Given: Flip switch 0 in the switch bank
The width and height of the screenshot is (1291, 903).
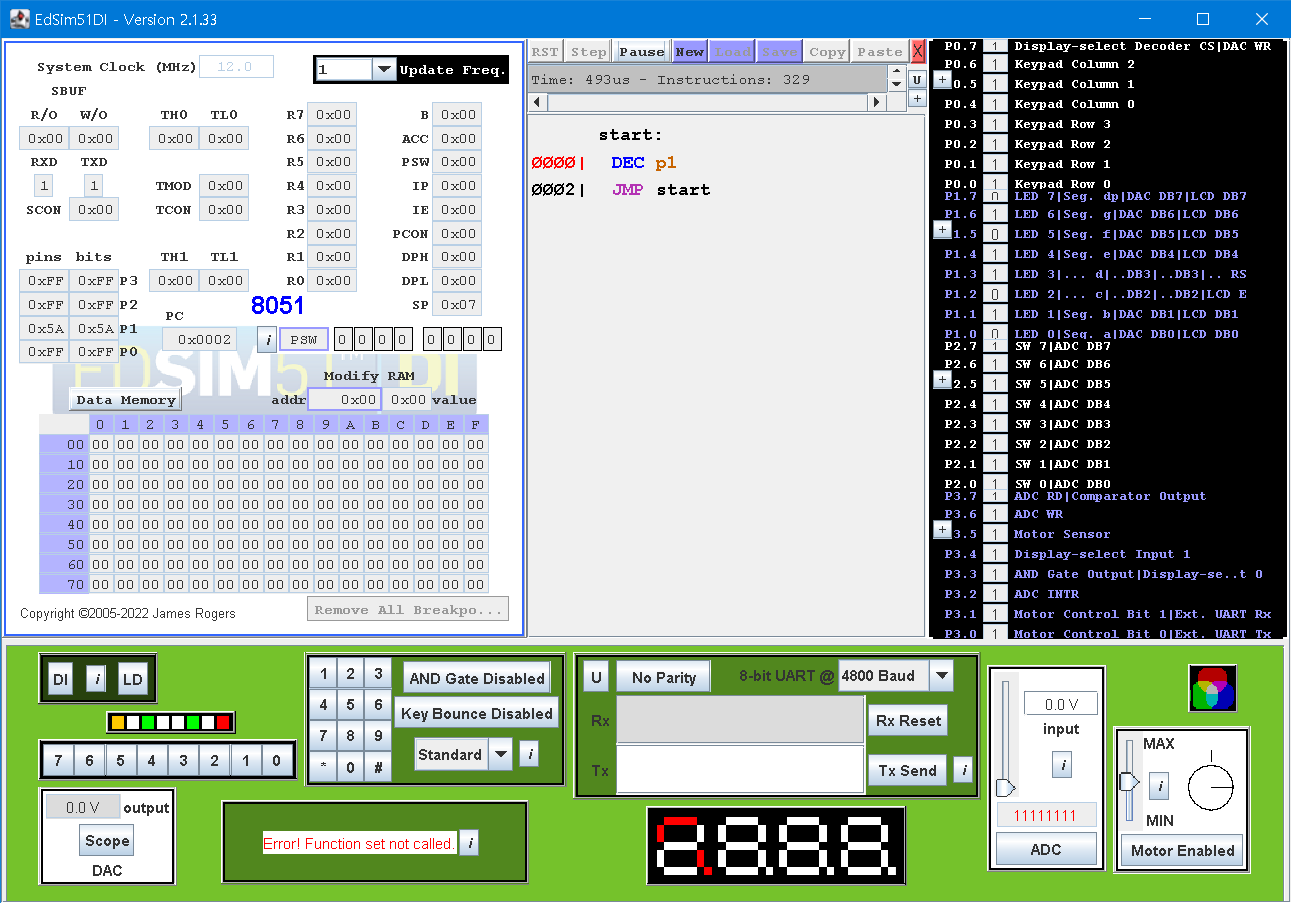Looking at the screenshot, I should [276, 761].
